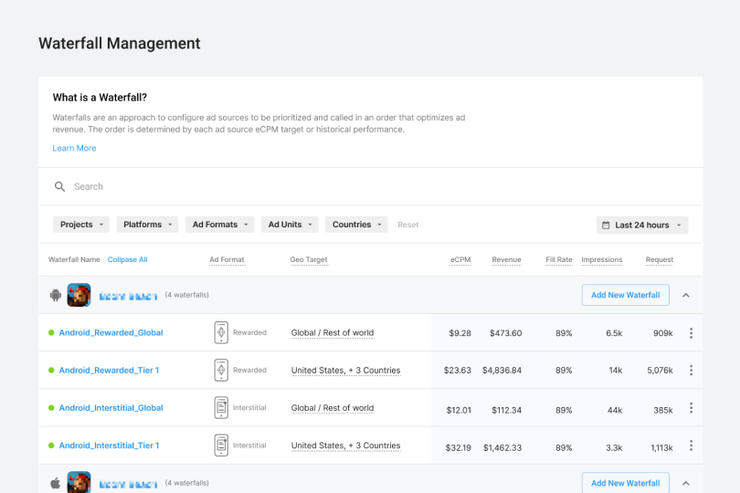Focus the Search input field

(x=300, y=187)
